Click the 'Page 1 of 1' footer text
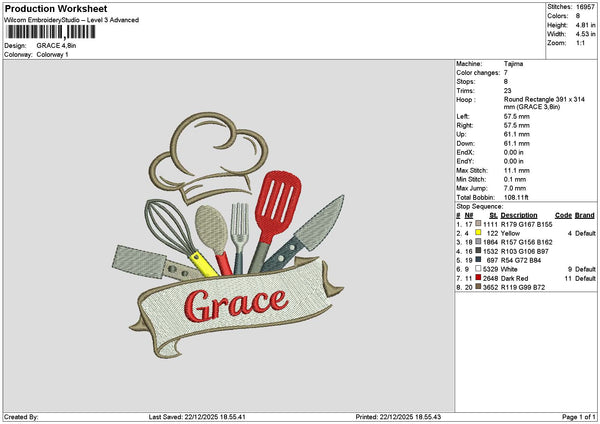The height and width of the screenshot is (424, 600). (x=579, y=417)
